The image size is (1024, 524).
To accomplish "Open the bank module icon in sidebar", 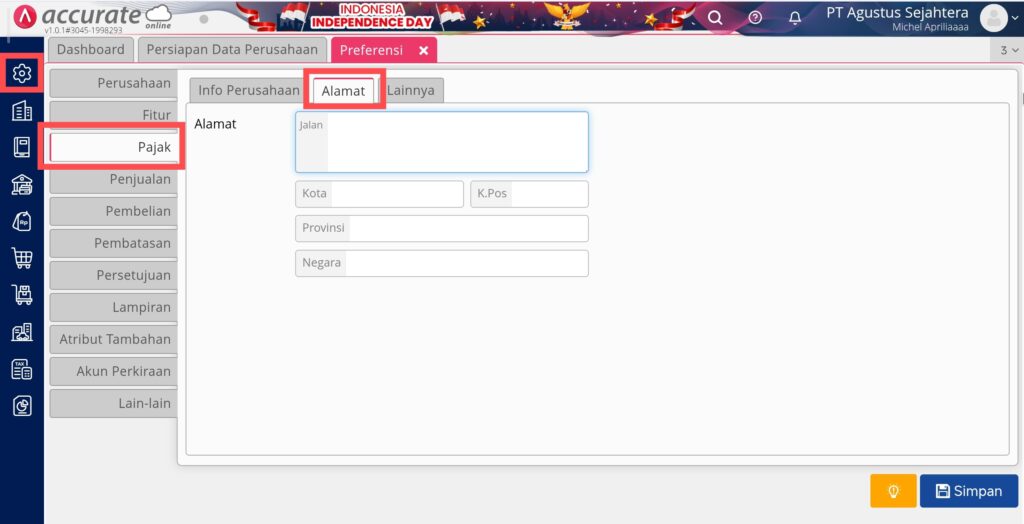I will (x=21, y=184).
